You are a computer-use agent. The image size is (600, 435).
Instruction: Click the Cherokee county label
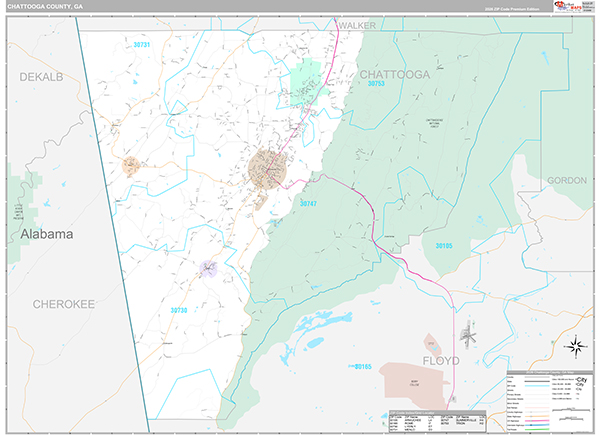(x=62, y=303)
